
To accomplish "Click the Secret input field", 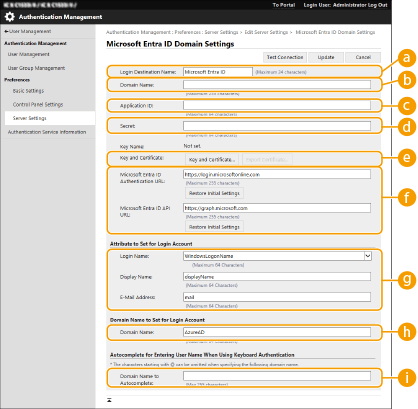I will (277, 126).
